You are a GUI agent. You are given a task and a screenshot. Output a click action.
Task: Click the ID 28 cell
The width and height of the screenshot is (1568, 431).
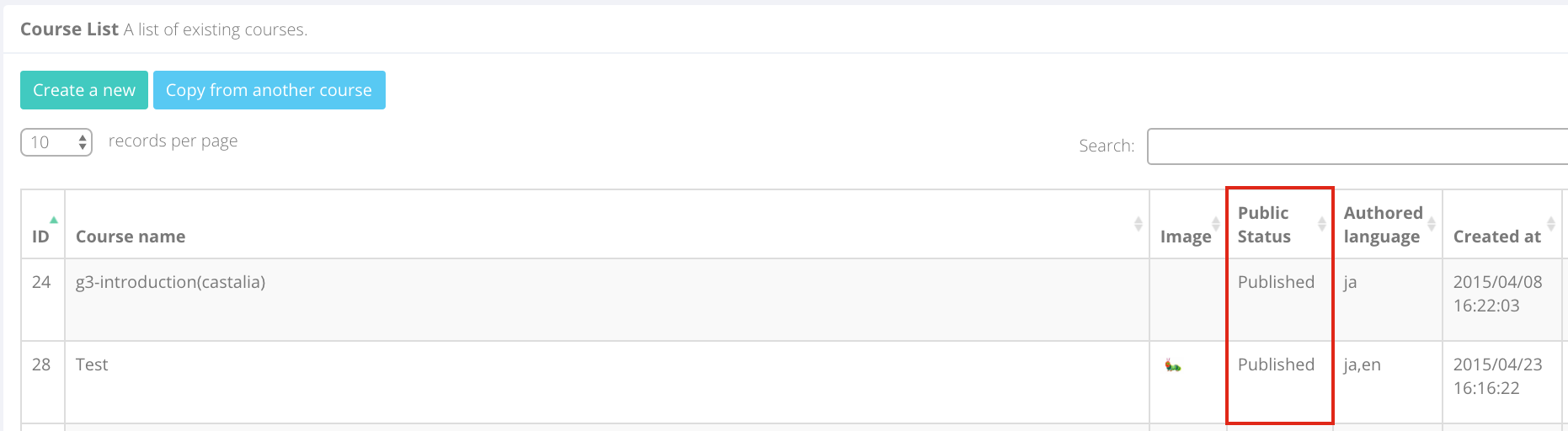click(43, 382)
